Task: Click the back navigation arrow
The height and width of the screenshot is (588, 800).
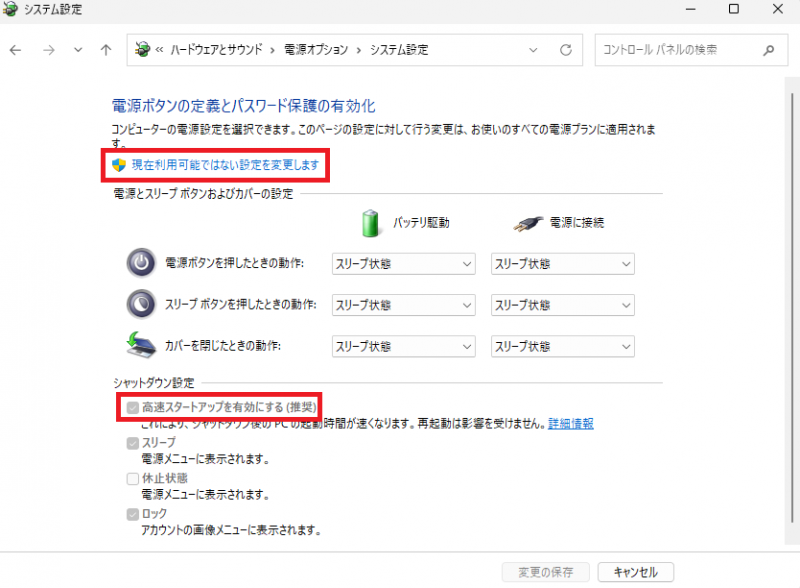Action: coord(16,50)
